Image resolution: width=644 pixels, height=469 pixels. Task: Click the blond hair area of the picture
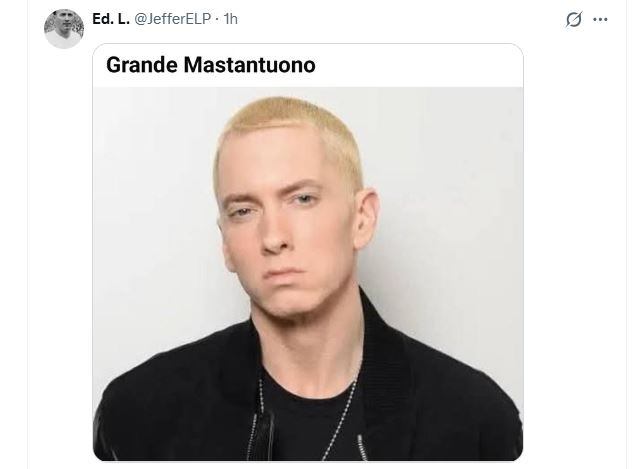(290, 121)
